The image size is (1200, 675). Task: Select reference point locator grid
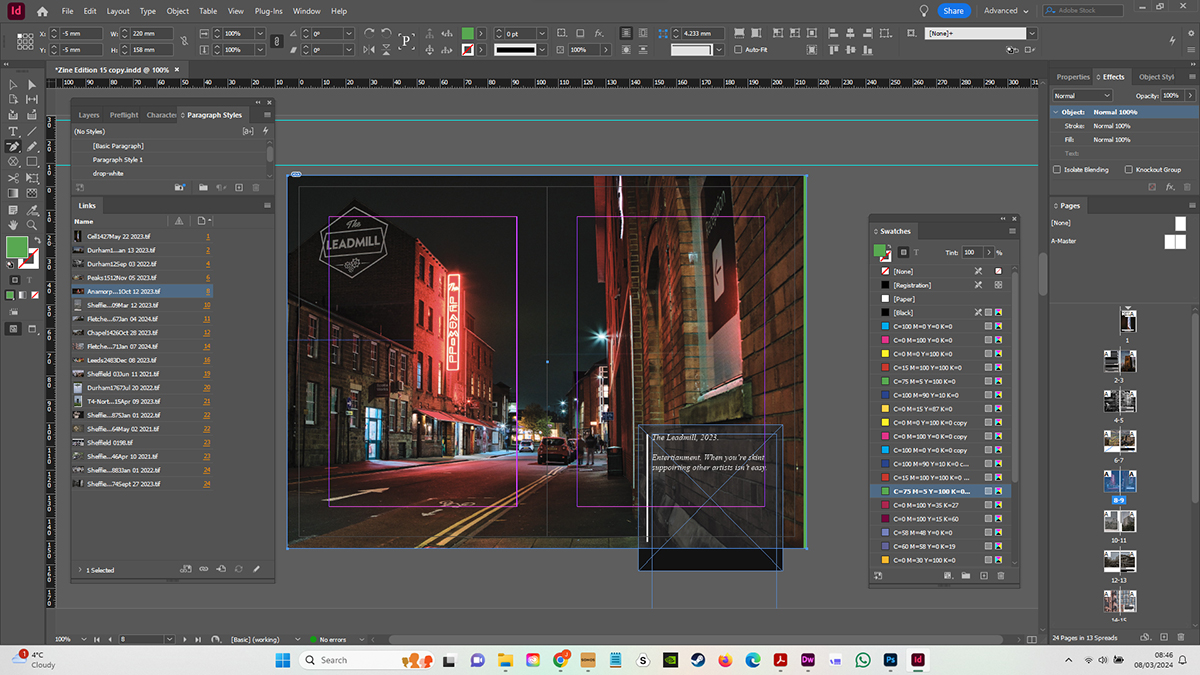click(25, 41)
